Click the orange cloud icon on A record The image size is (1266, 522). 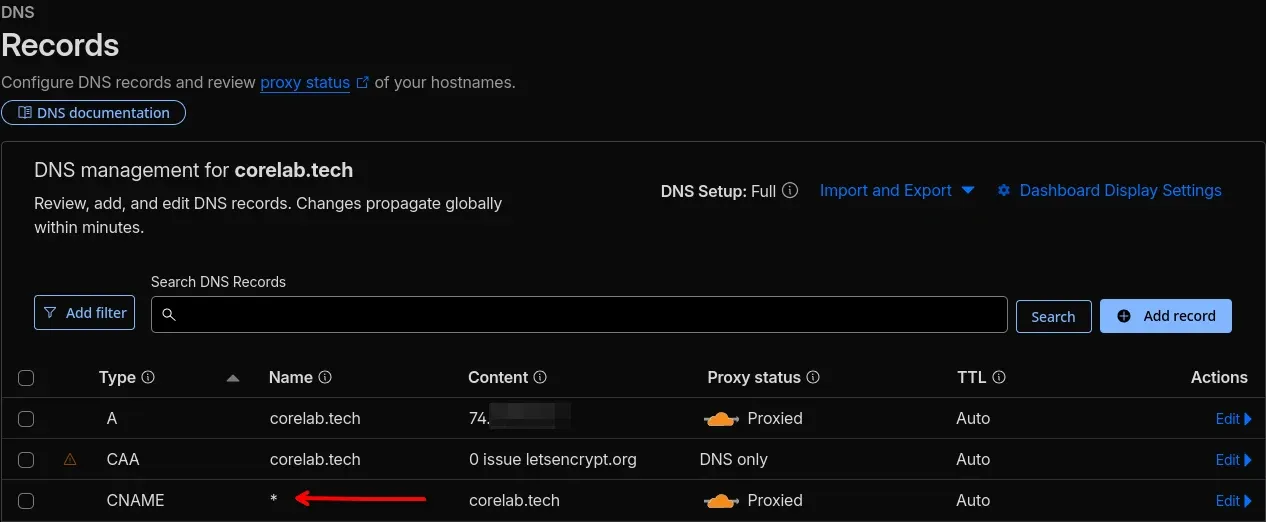pos(722,419)
